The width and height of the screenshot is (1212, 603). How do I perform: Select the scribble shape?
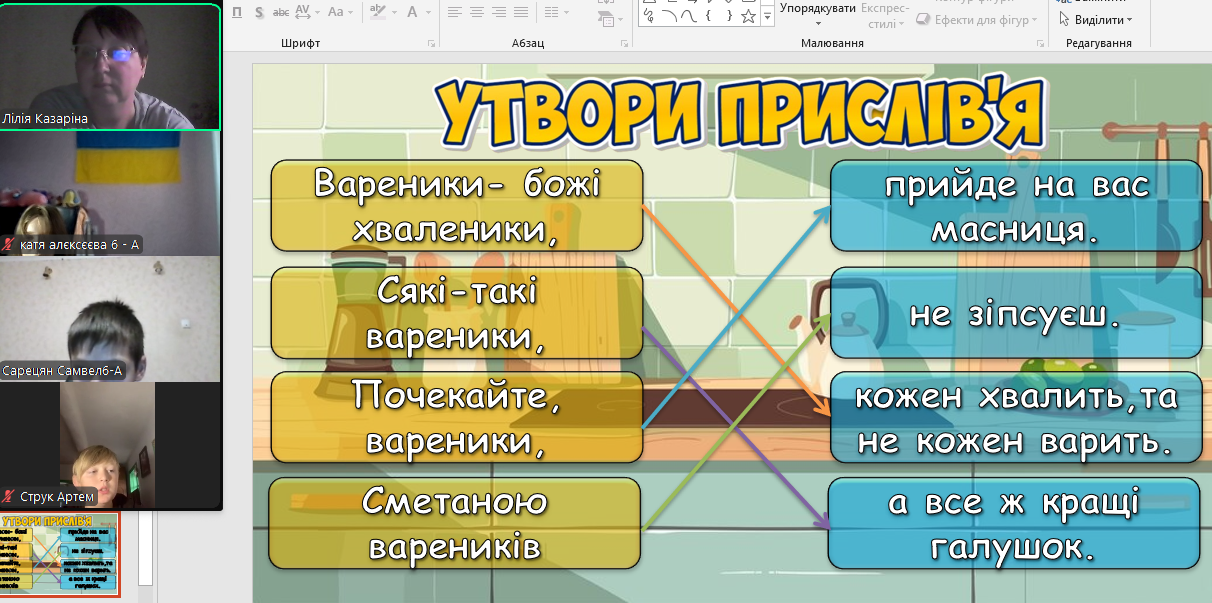[649, 15]
